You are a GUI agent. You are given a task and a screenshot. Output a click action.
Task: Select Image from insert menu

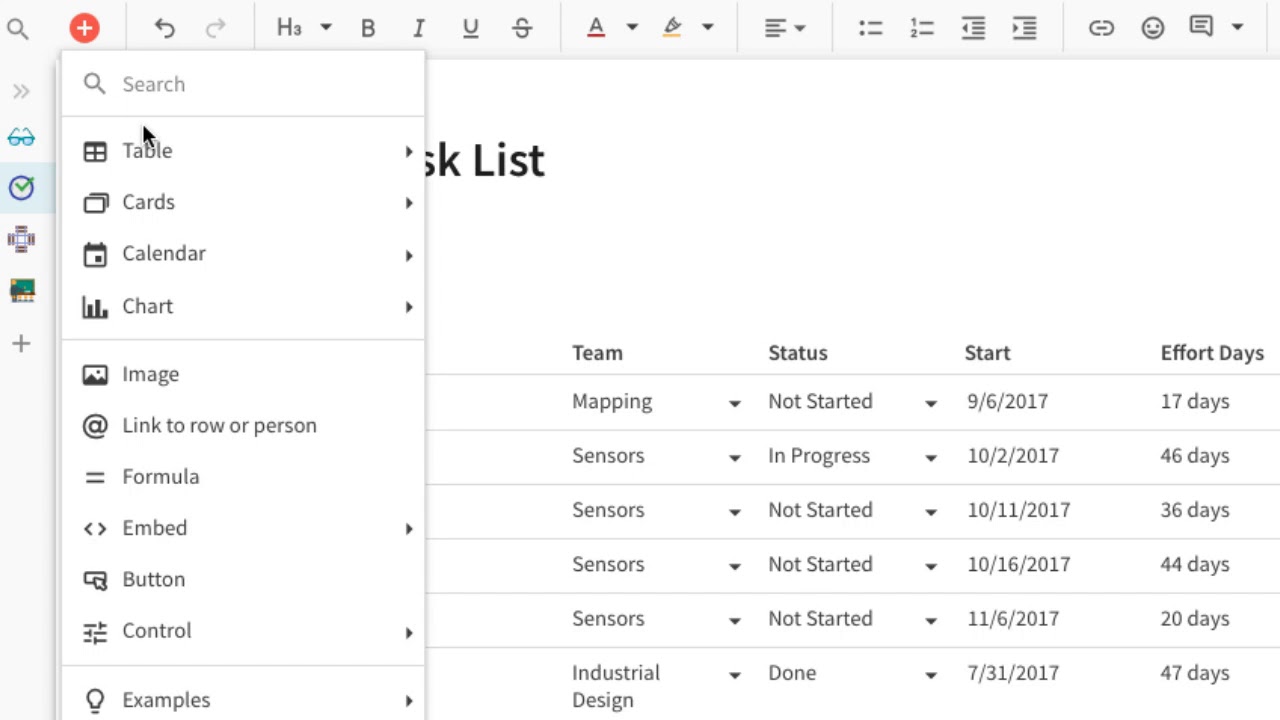(x=243, y=374)
